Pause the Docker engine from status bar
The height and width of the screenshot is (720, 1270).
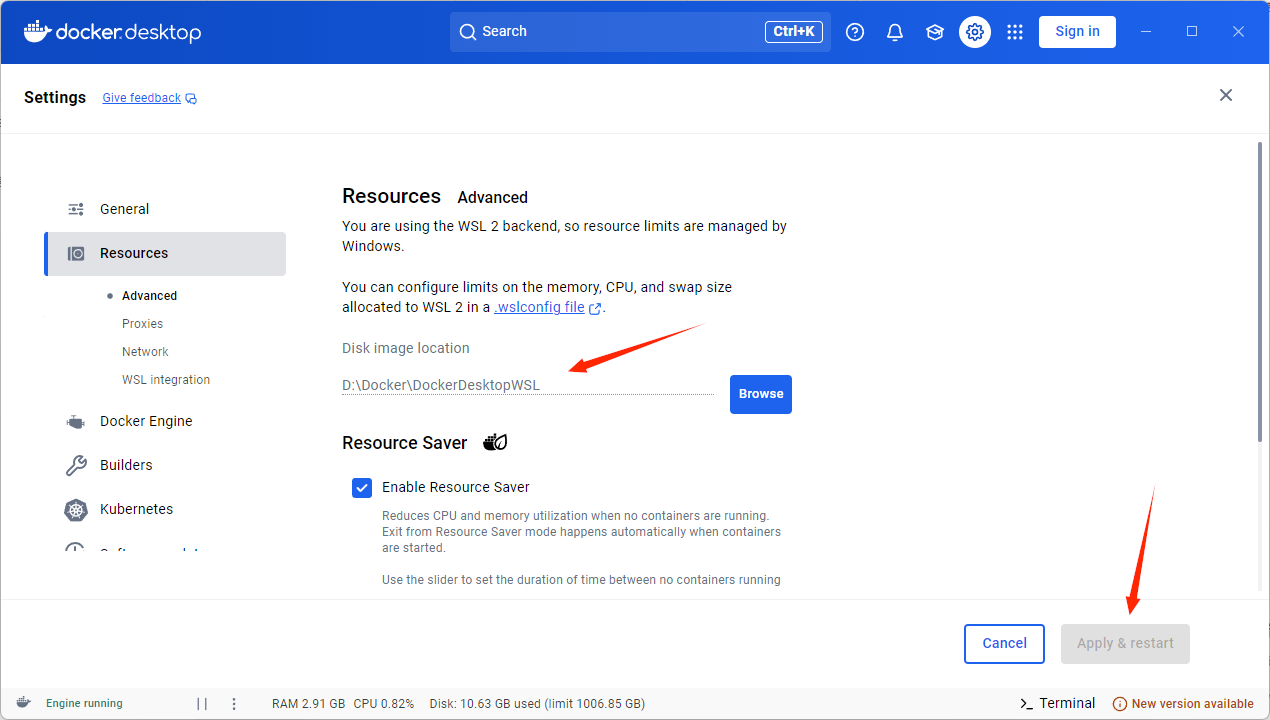(202, 704)
